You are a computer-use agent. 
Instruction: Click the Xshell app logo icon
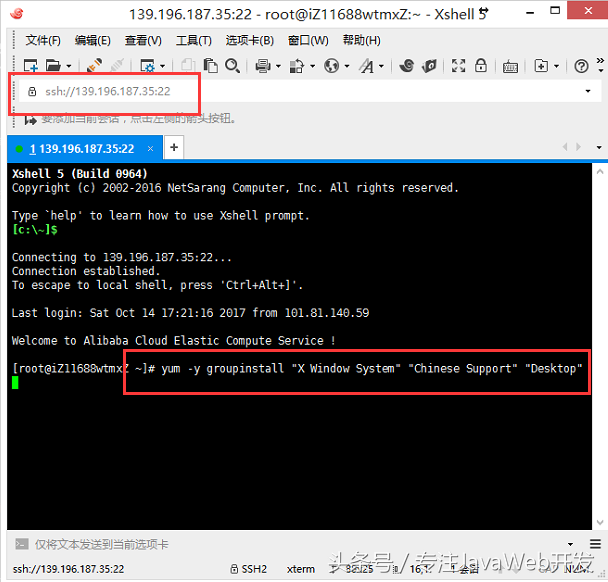[17, 14]
